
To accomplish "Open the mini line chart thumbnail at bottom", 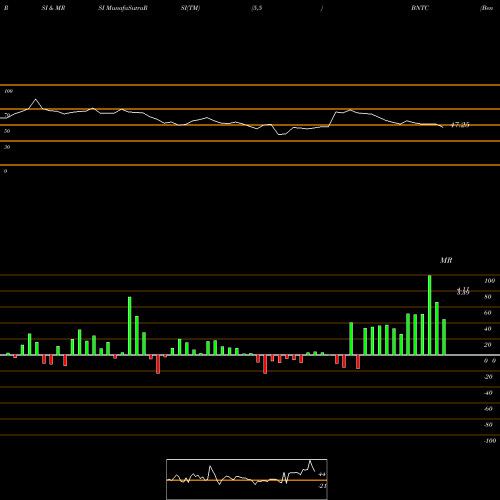I will [247, 479].
